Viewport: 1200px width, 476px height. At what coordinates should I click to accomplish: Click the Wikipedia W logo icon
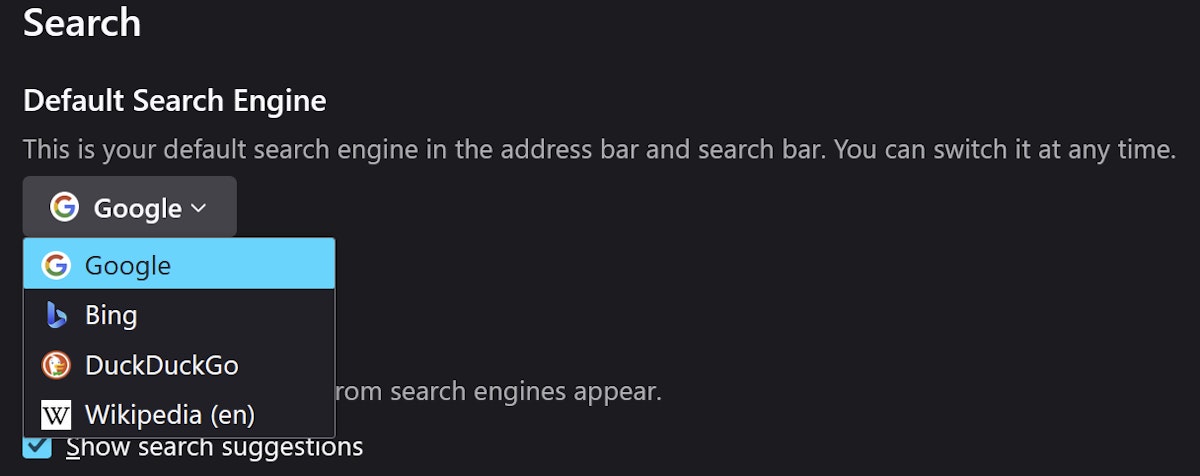coord(56,414)
